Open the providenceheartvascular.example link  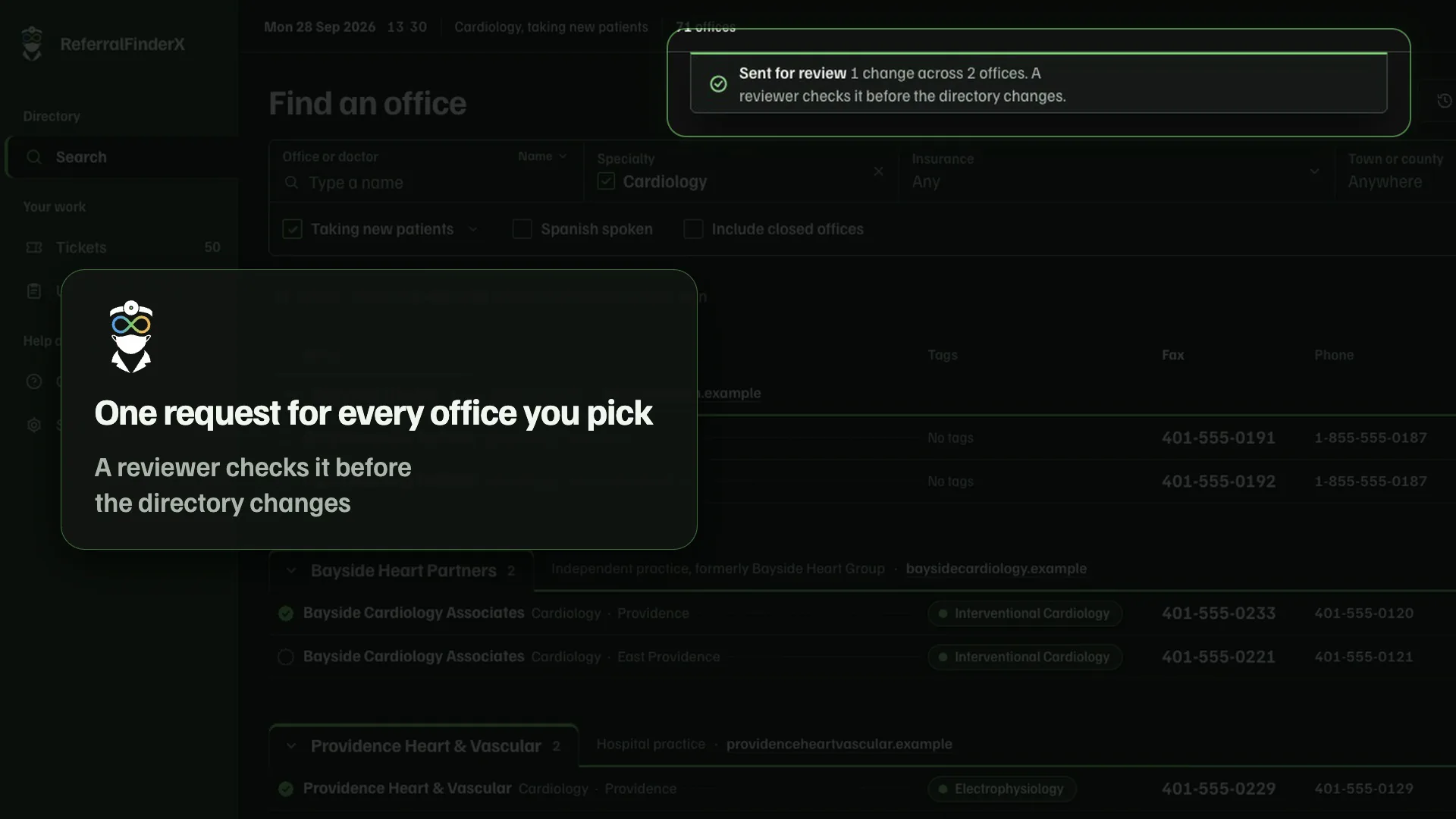(839, 744)
